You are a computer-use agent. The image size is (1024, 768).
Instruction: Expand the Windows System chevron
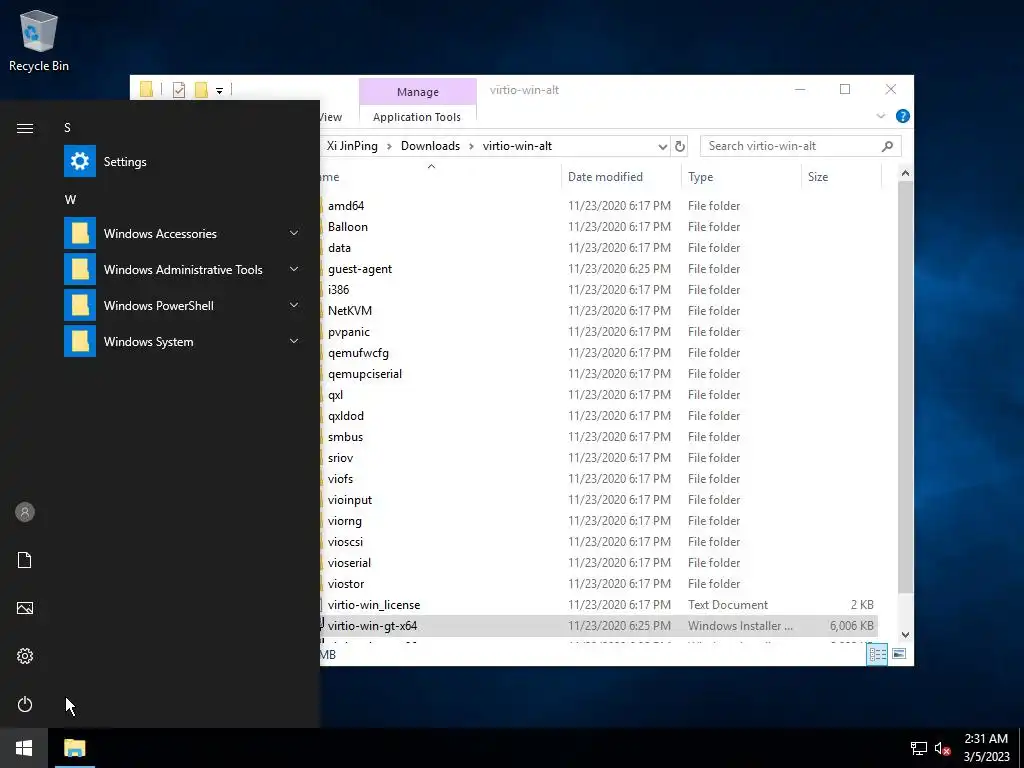click(294, 341)
